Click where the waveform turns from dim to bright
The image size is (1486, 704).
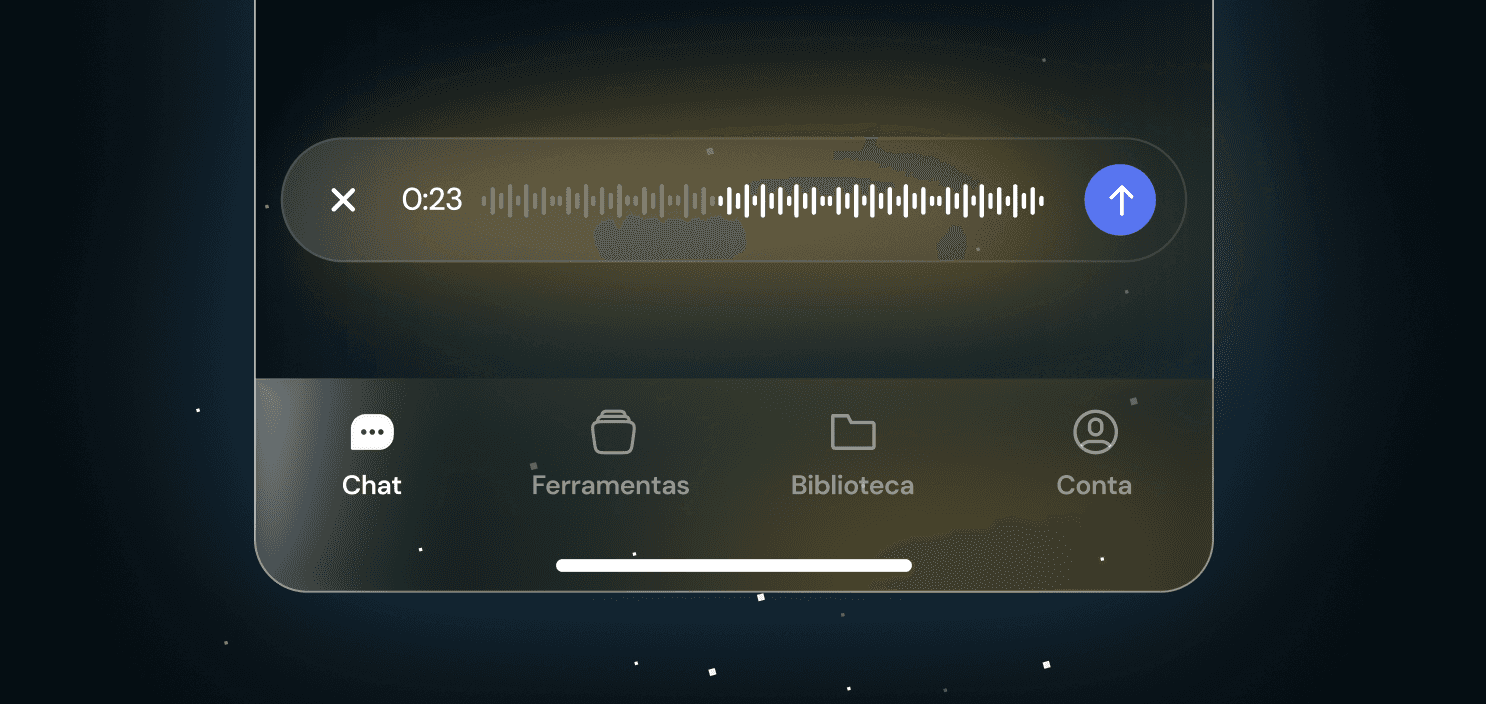click(x=717, y=200)
